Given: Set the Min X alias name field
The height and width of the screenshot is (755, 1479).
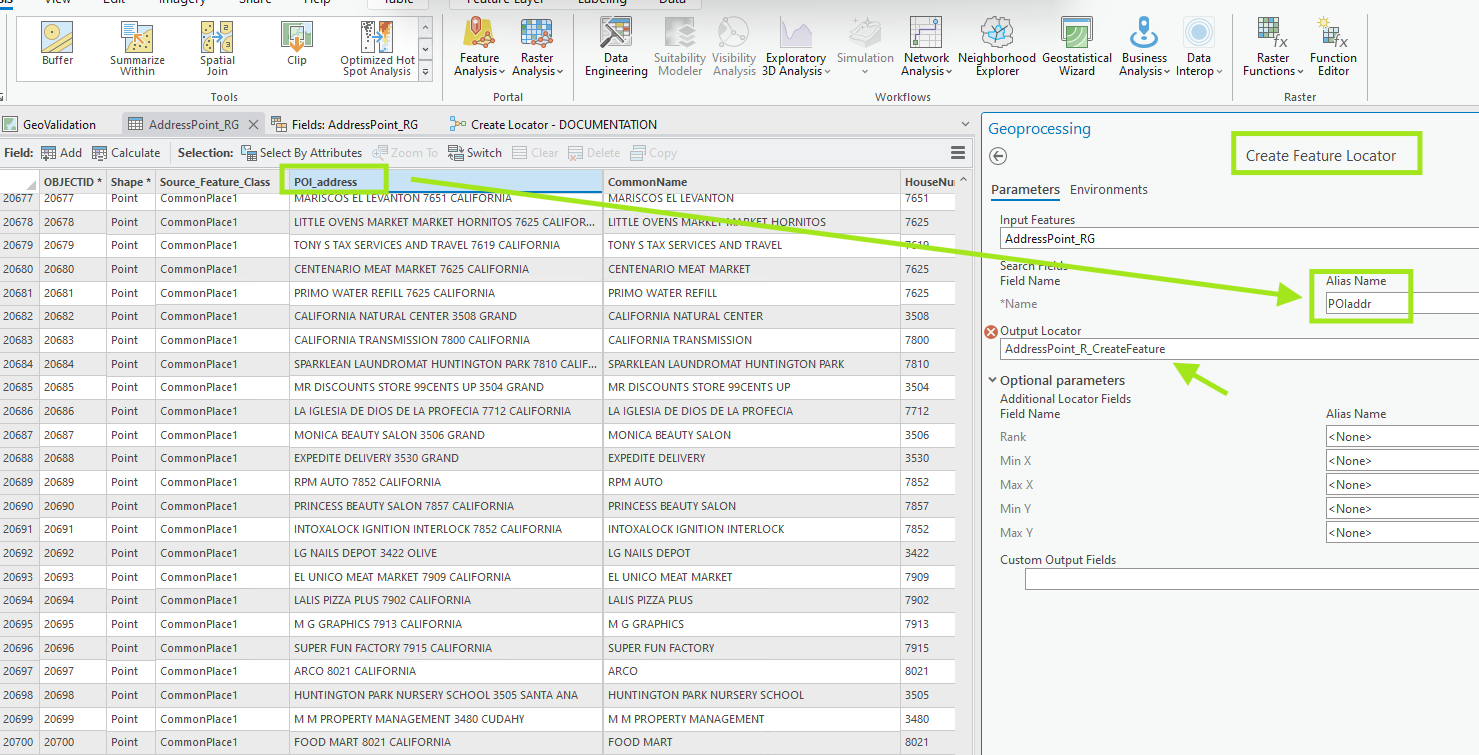Looking at the screenshot, I should pos(1402,461).
